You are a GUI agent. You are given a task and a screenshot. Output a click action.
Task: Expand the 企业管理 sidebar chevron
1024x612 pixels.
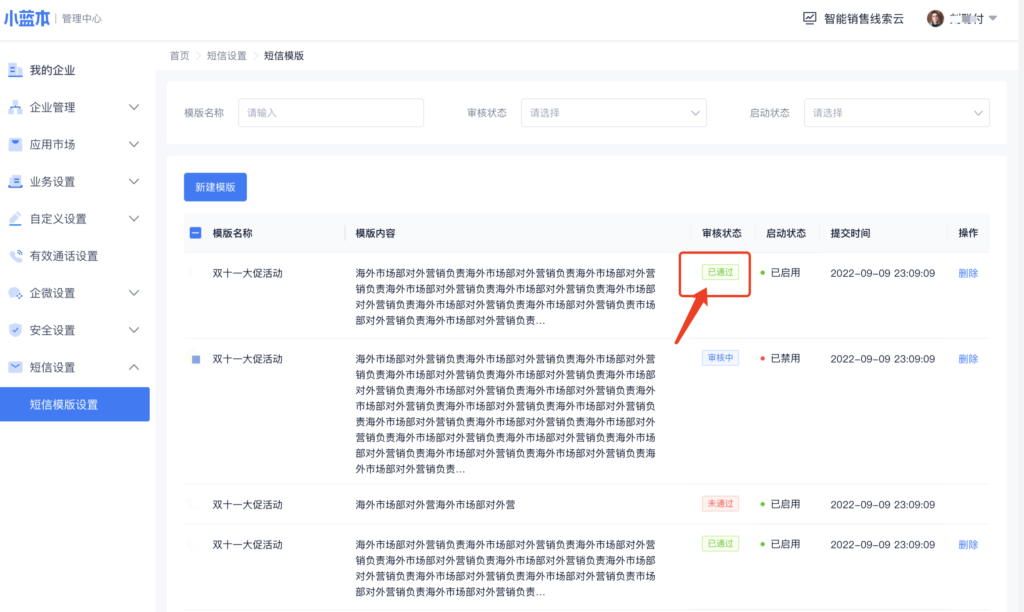tap(134, 107)
